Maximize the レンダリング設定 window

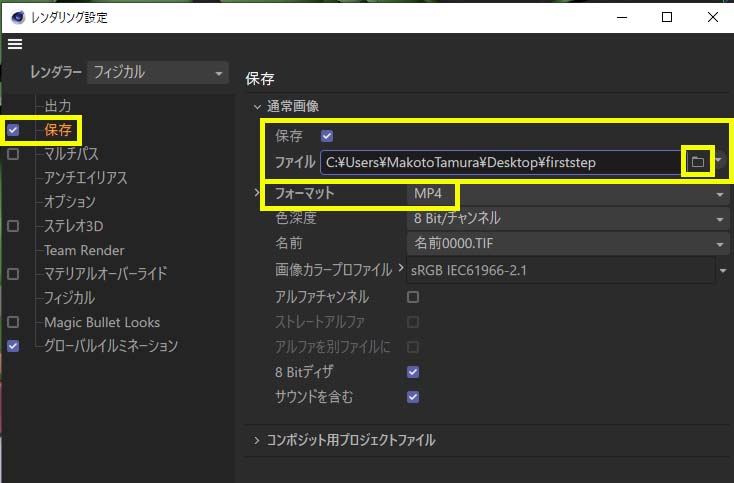click(x=667, y=17)
